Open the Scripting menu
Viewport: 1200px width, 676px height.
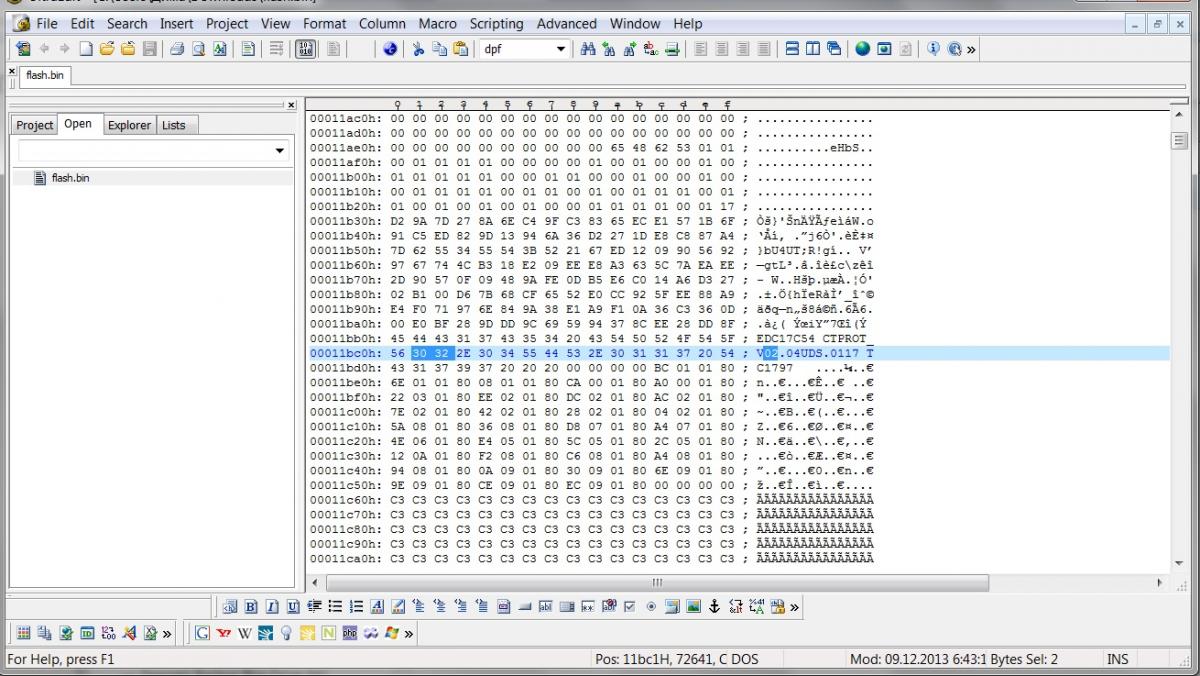click(496, 23)
